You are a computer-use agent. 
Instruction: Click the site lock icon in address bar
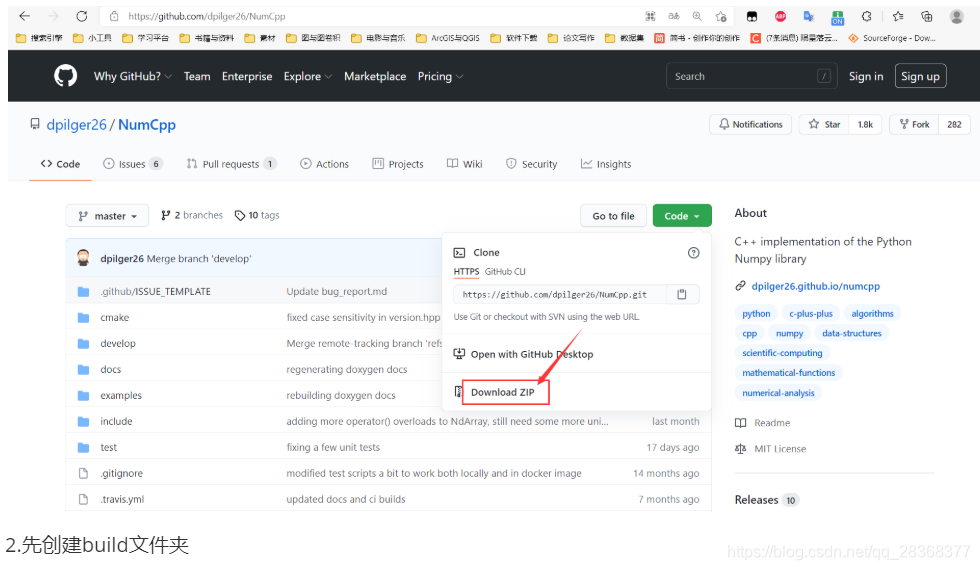114,16
